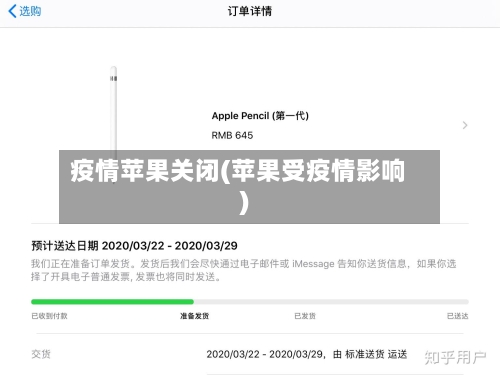Screen dimensions: 500x375
Task: Select the Apple Pencil (第一代) product name
Action: (260, 116)
